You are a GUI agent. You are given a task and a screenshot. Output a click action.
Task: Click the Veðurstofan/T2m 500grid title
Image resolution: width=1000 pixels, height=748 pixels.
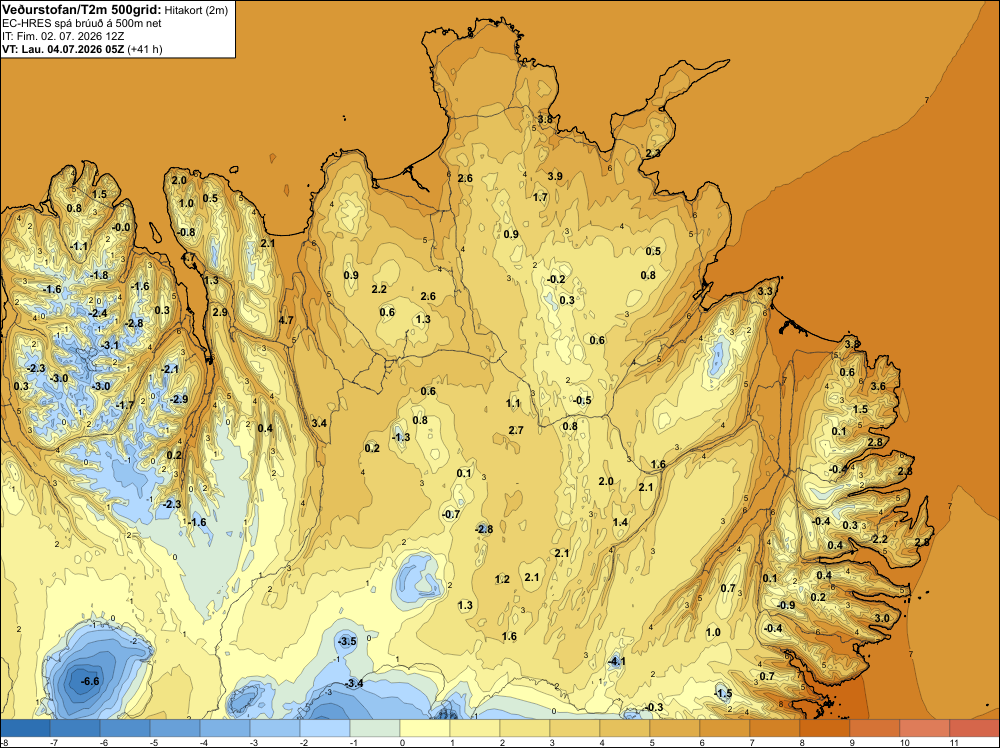click(82, 10)
